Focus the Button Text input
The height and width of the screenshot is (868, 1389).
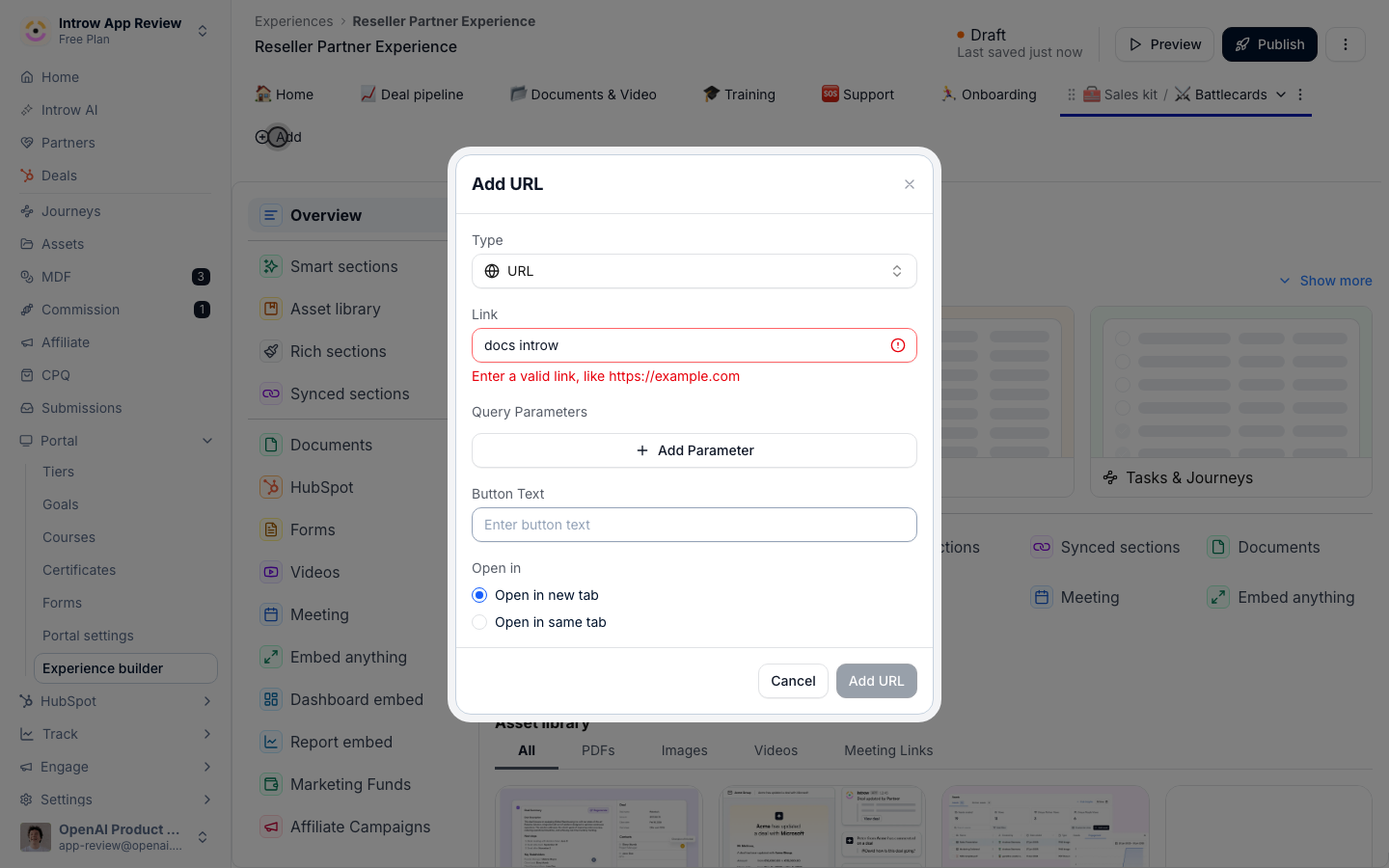[x=694, y=525]
